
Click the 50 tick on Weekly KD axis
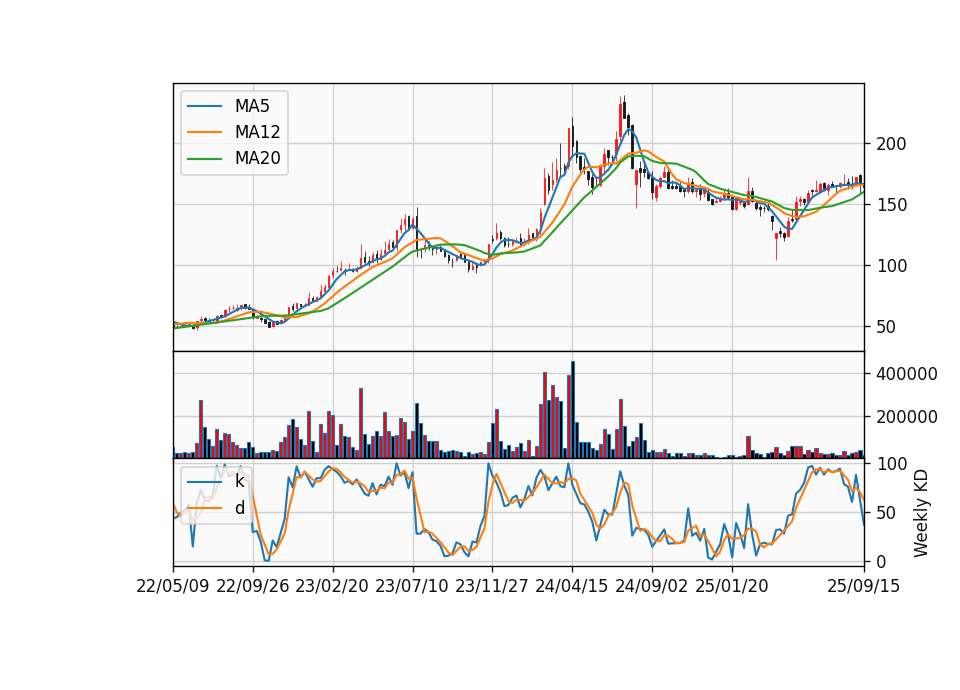886,512
